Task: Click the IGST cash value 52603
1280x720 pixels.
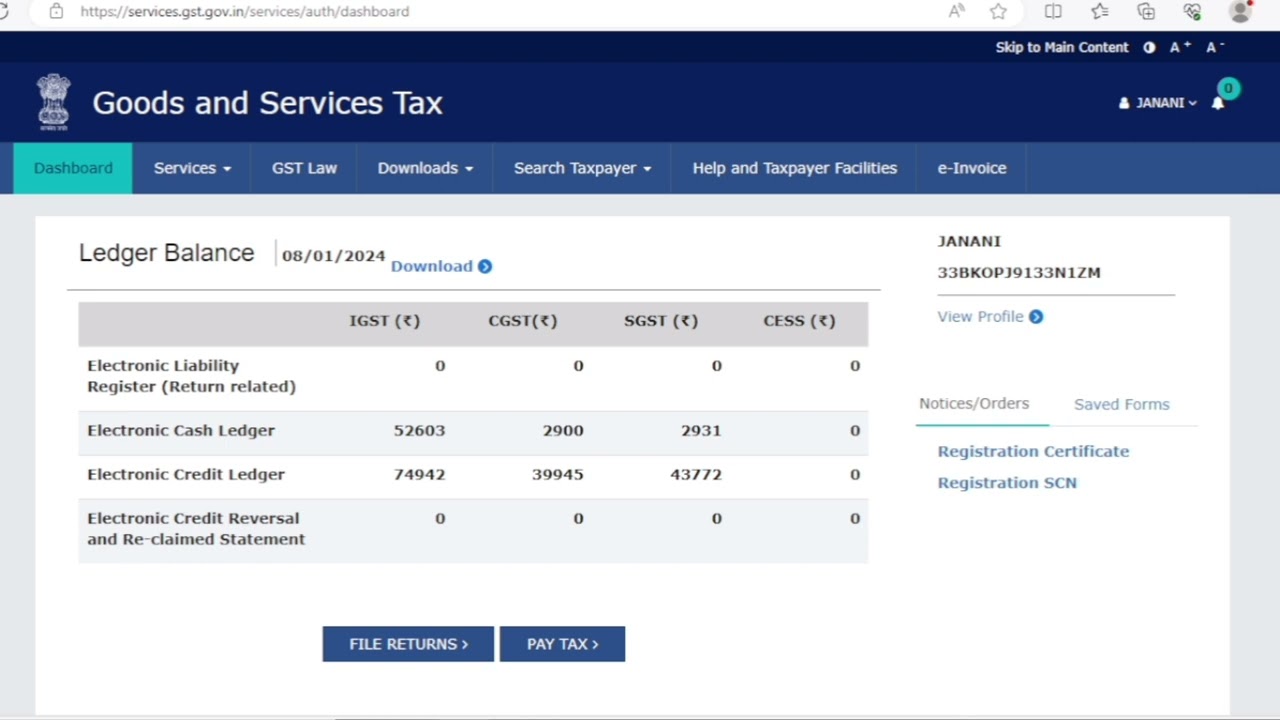Action: tap(420, 431)
